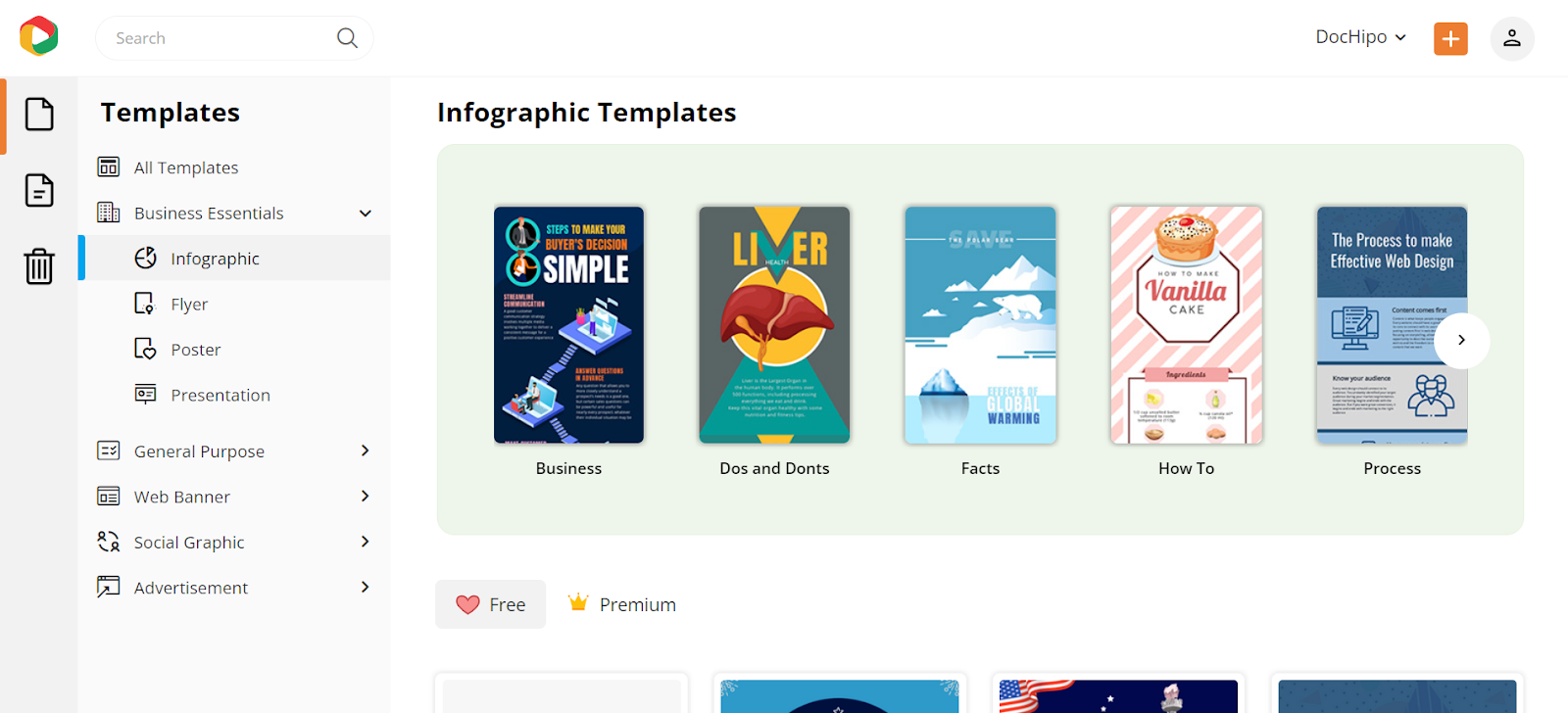Click the search magnifier icon
Viewport: 1568px width, 713px height.
click(x=347, y=37)
